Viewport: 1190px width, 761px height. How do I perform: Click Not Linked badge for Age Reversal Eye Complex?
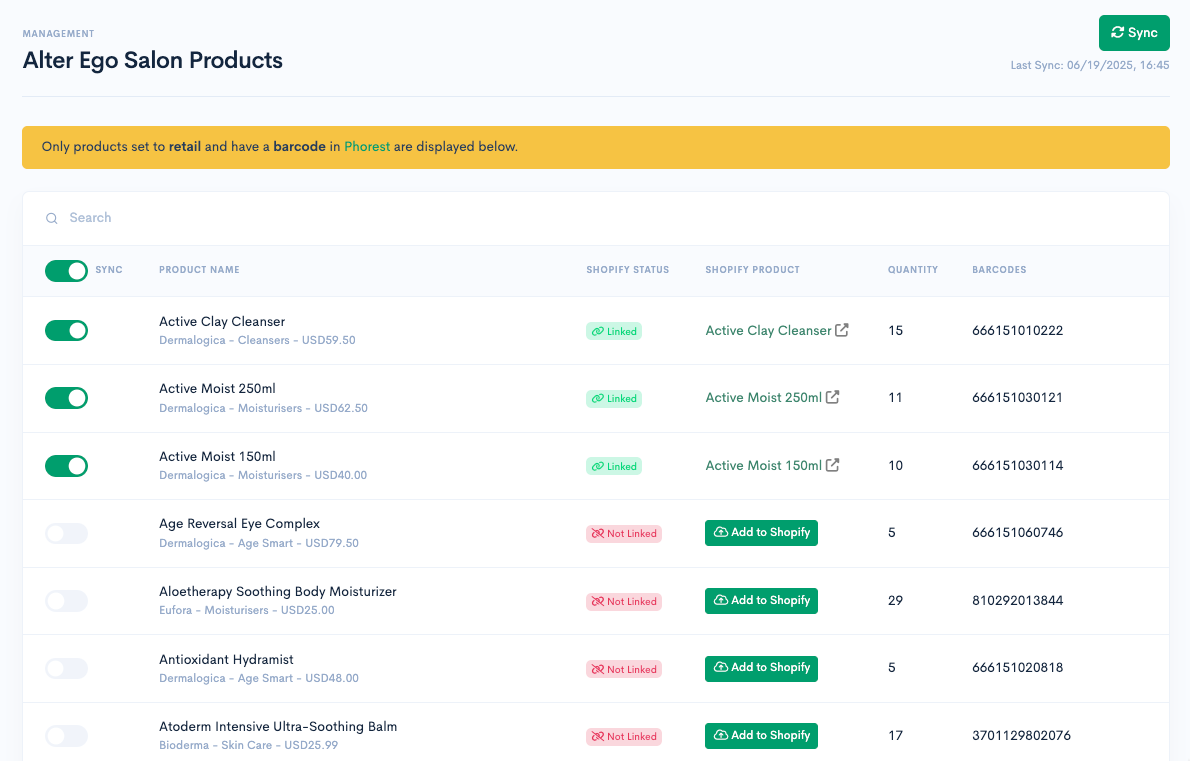point(624,533)
